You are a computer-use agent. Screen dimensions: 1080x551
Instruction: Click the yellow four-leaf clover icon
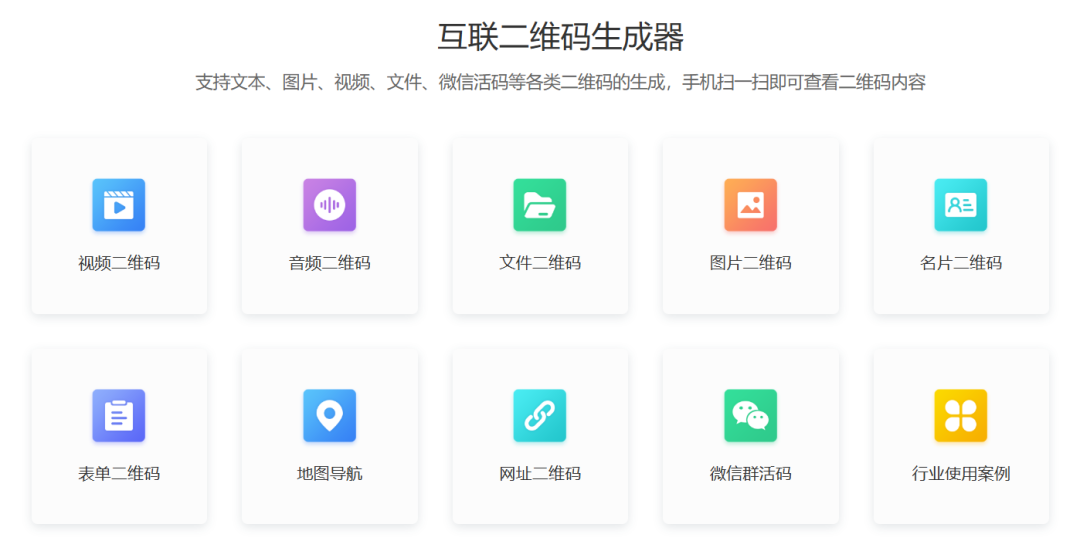961,415
